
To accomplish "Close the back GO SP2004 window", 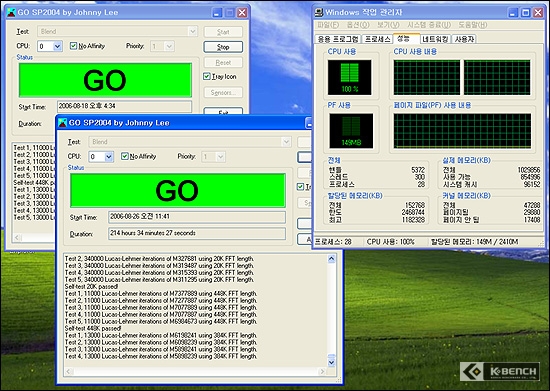I will click(242, 13).
